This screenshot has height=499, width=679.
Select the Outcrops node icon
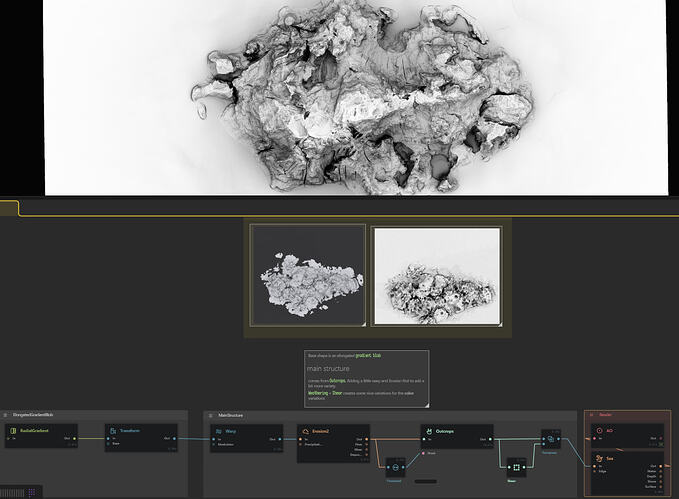tap(429, 431)
